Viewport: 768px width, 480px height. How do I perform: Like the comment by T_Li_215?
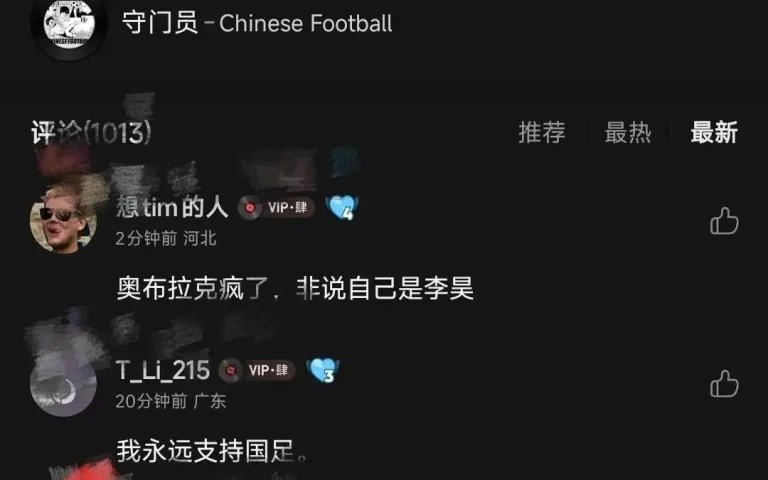pyautogui.click(x=724, y=383)
